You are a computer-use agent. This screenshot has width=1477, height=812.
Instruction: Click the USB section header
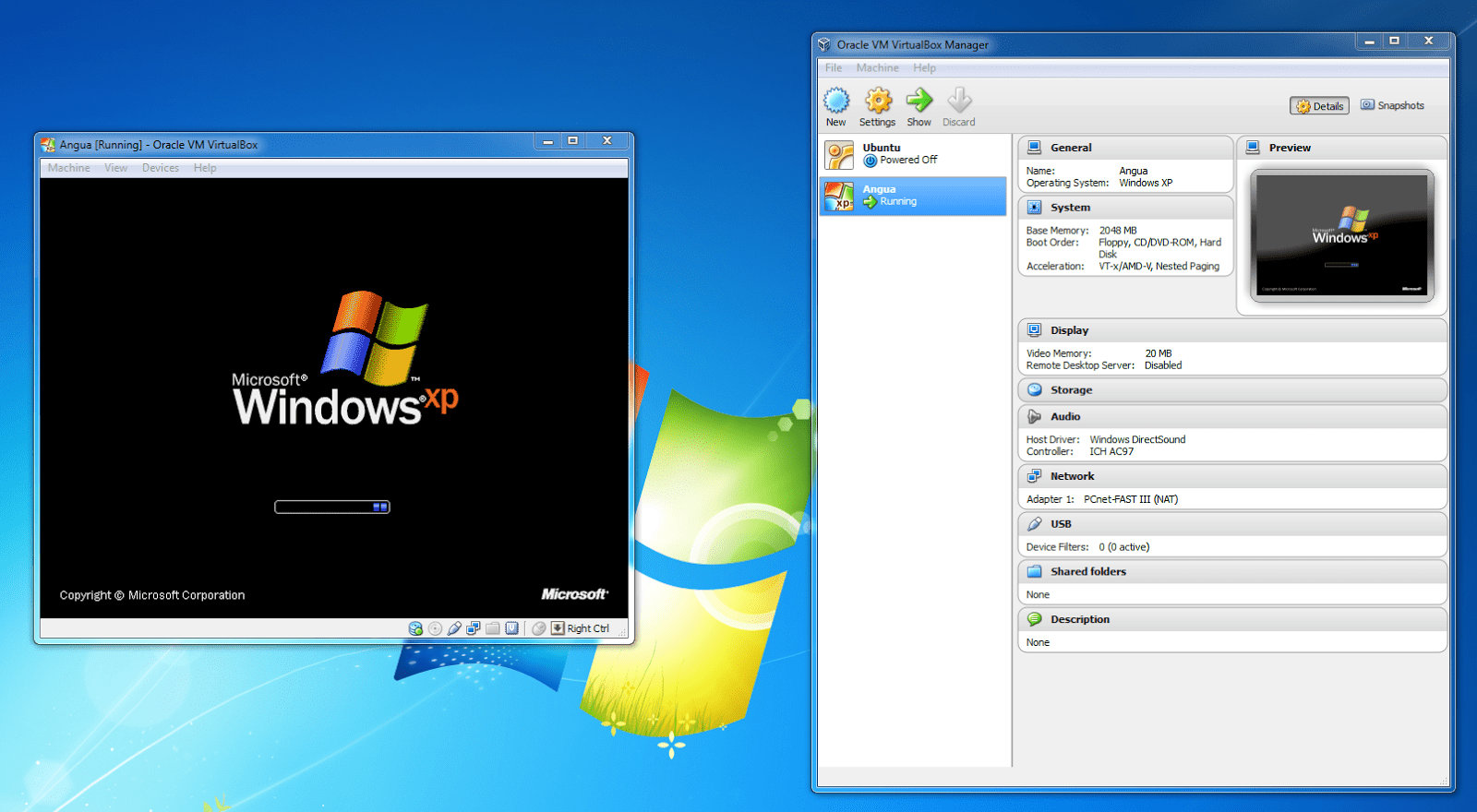click(1232, 524)
